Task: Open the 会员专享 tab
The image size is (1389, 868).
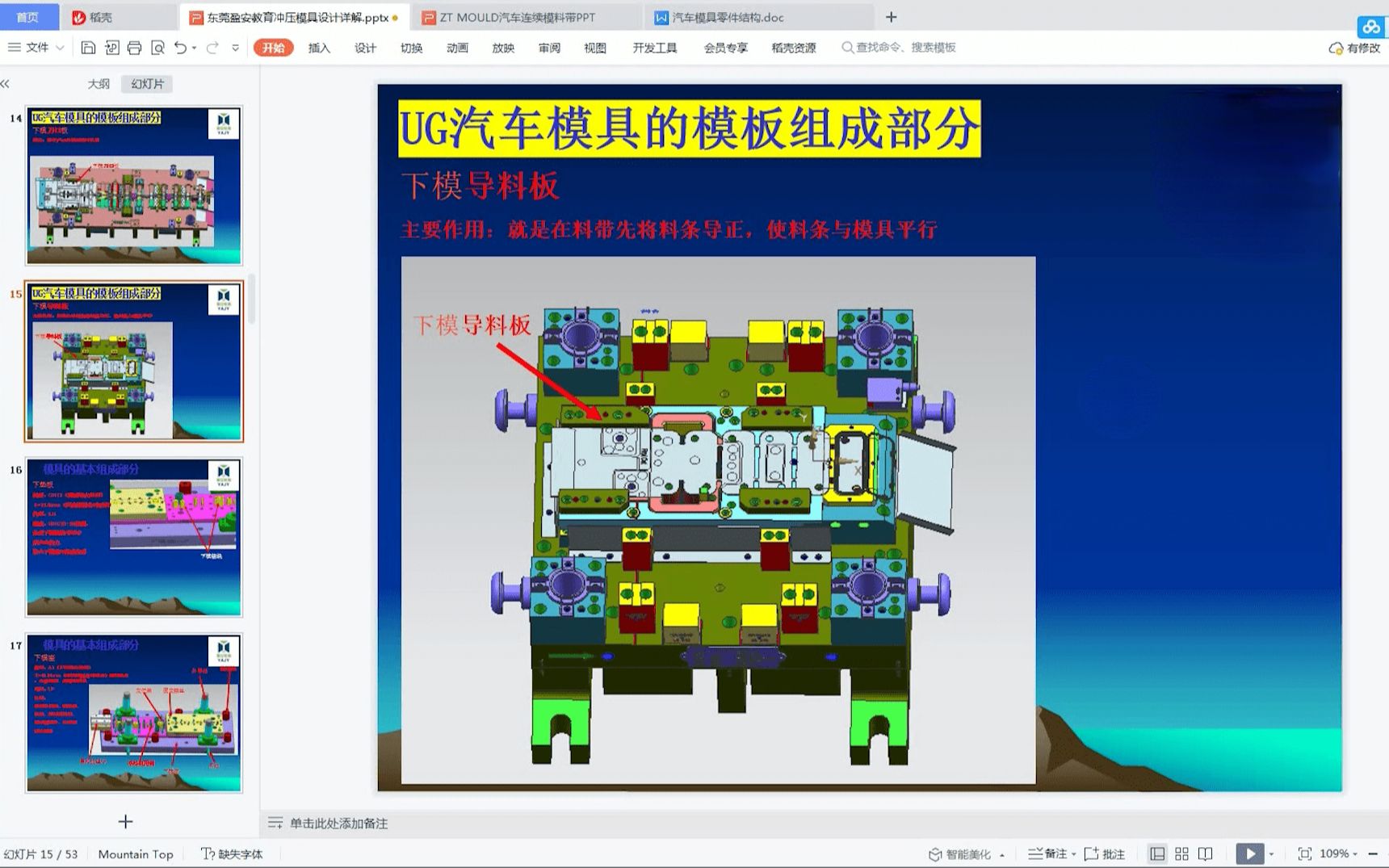Action: tap(726, 48)
